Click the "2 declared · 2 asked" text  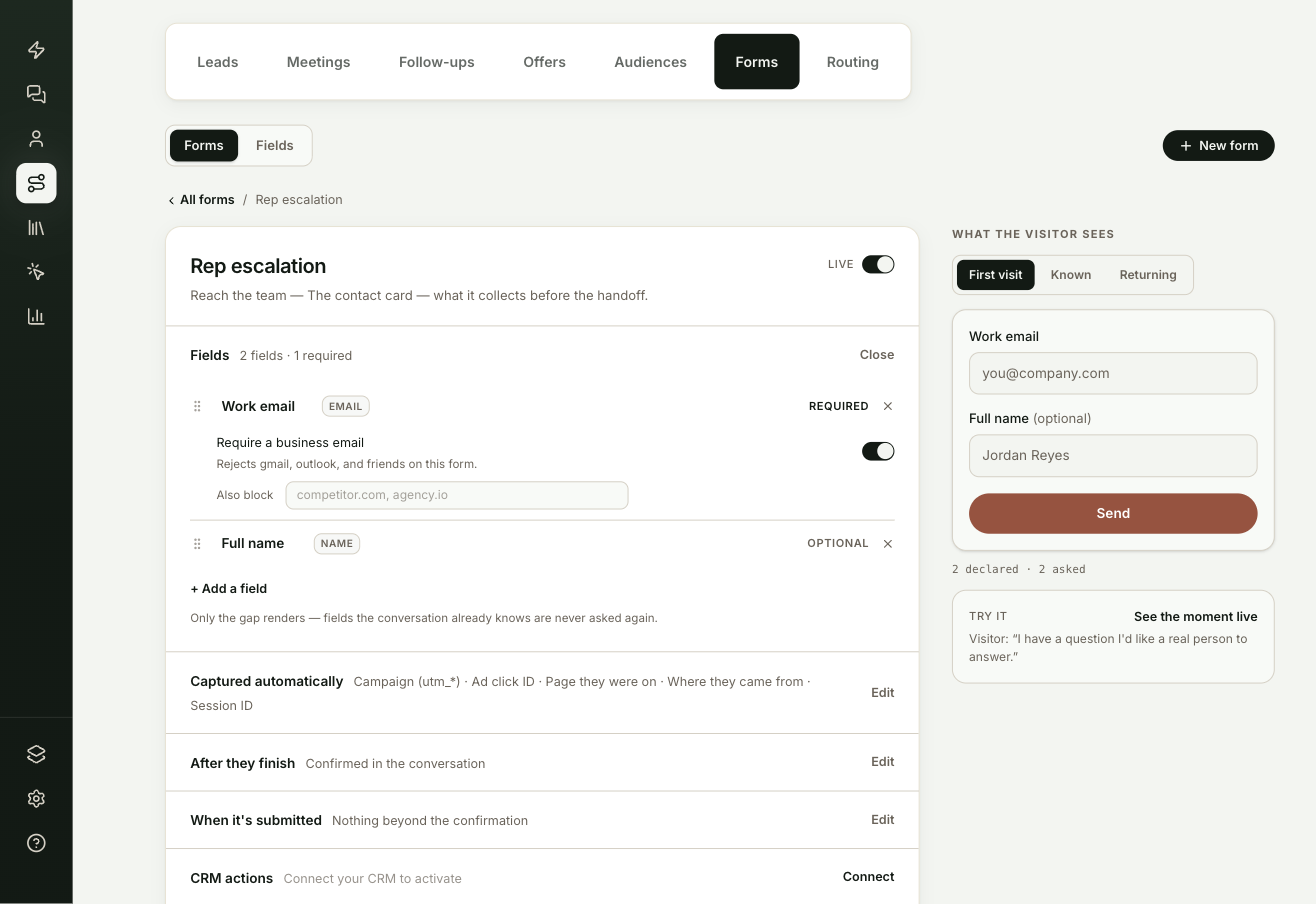click(x=1019, y=569)
